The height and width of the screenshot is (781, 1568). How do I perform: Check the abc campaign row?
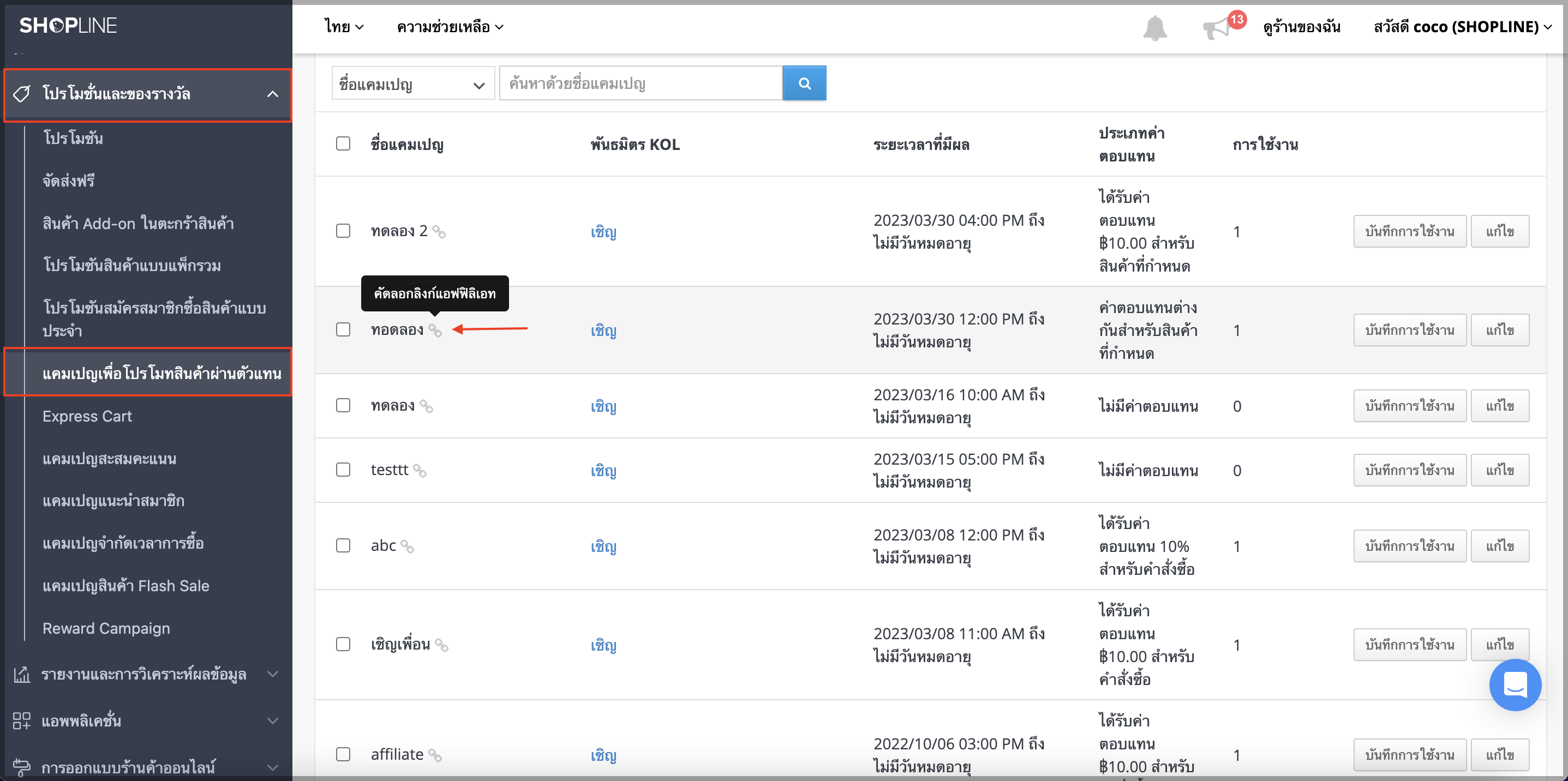tap(343, 545)
